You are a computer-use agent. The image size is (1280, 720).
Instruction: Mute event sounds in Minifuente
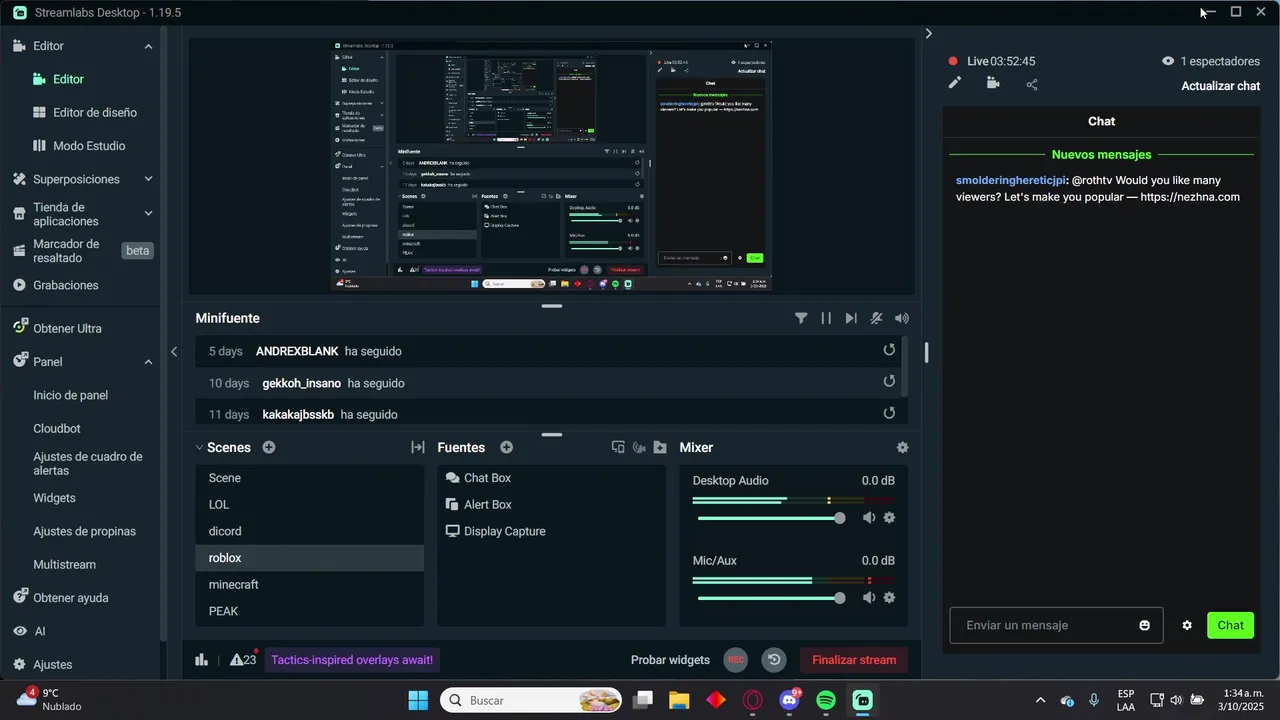pos(876,318)
